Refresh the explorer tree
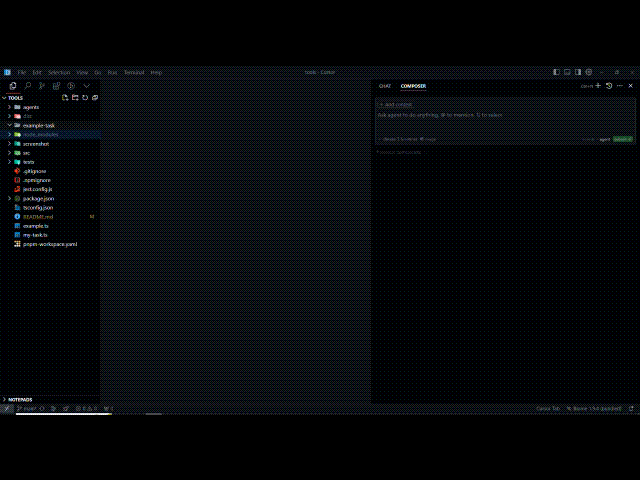Viewport: 640px width, 480px height. click(x=85, y=98)
